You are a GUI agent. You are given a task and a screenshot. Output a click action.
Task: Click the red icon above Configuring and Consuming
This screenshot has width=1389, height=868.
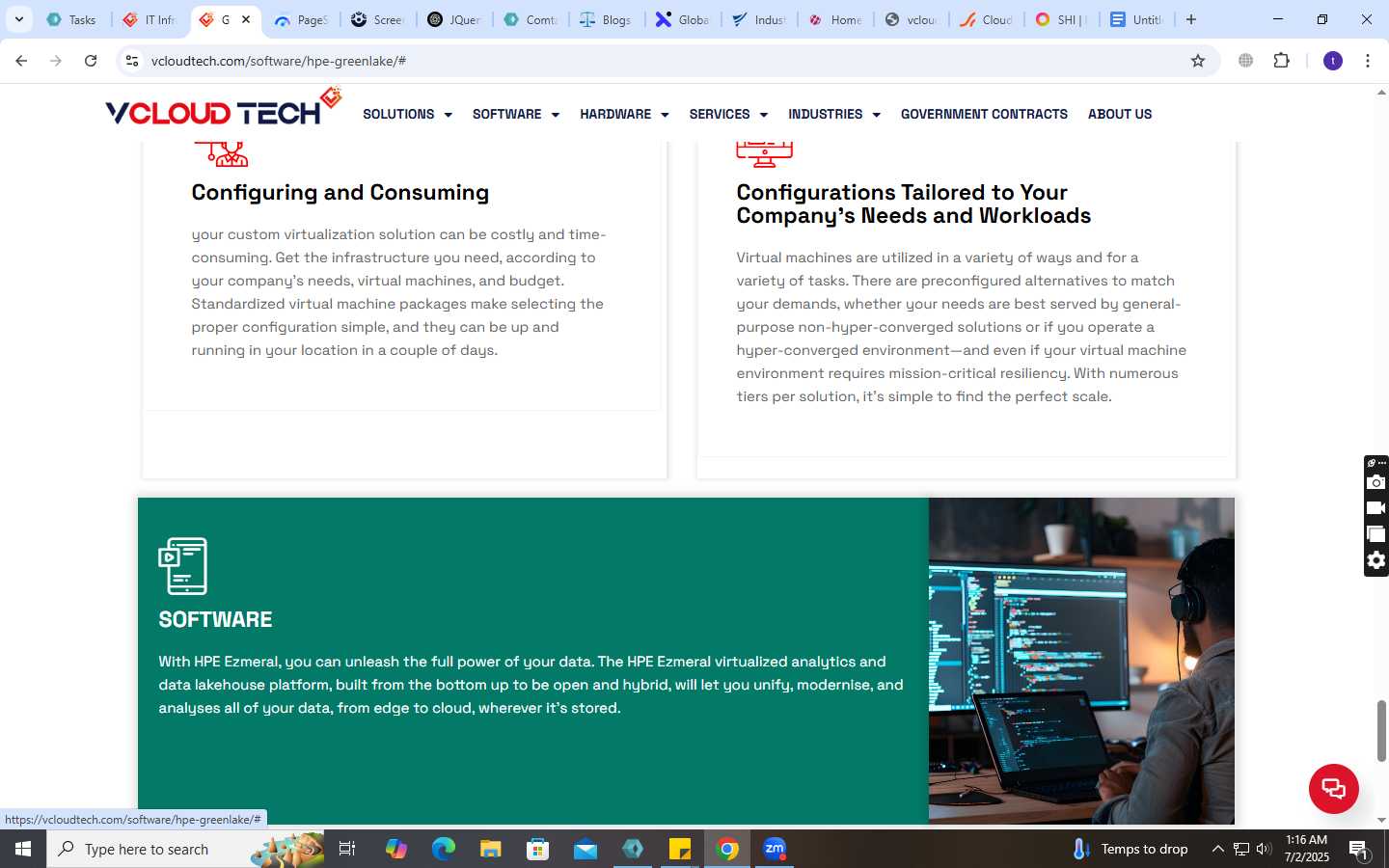[x=223, y=153]
